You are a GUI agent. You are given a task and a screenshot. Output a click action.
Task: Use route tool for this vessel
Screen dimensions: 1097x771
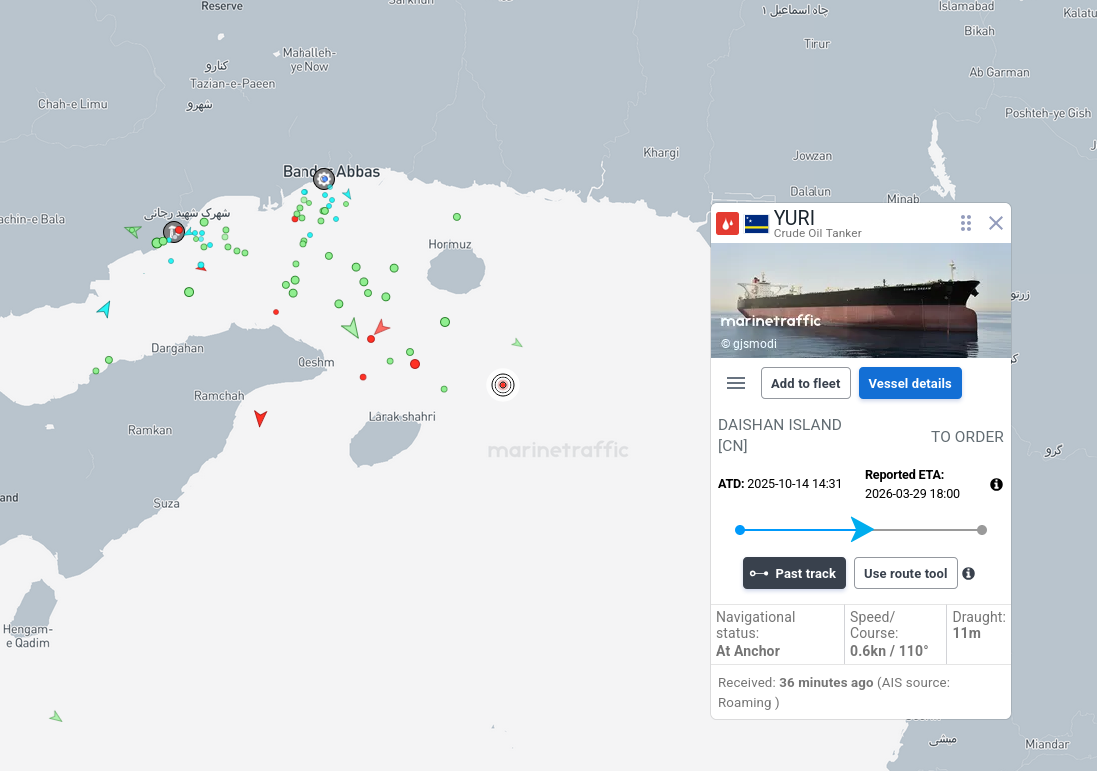click(x=905, y=573)
